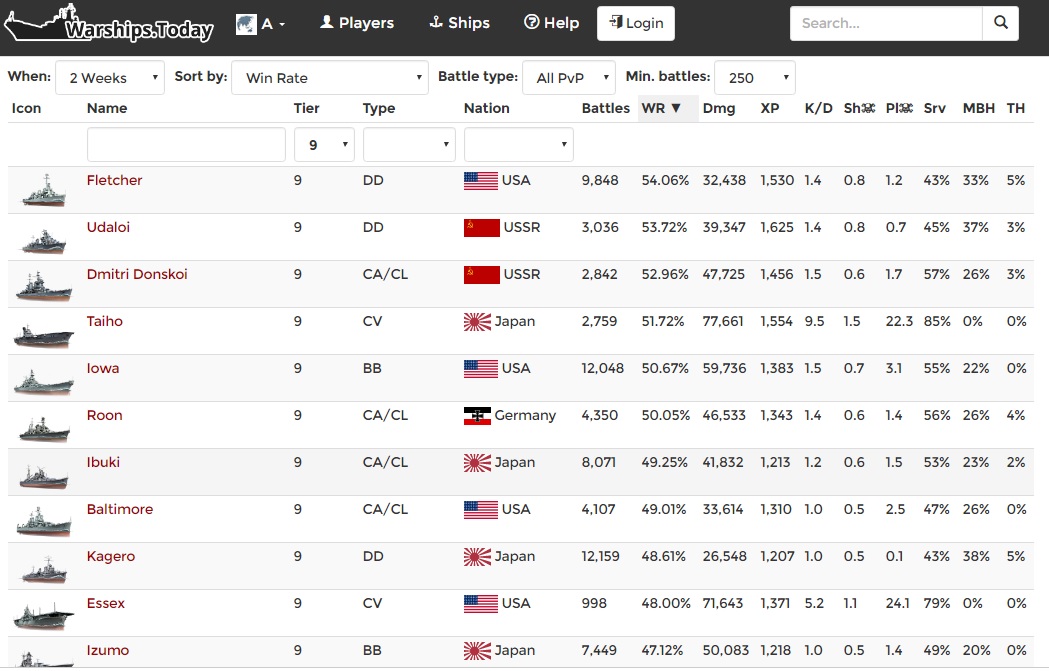
Task: Open the region selector globe dropdown
Action: (260, 24)
